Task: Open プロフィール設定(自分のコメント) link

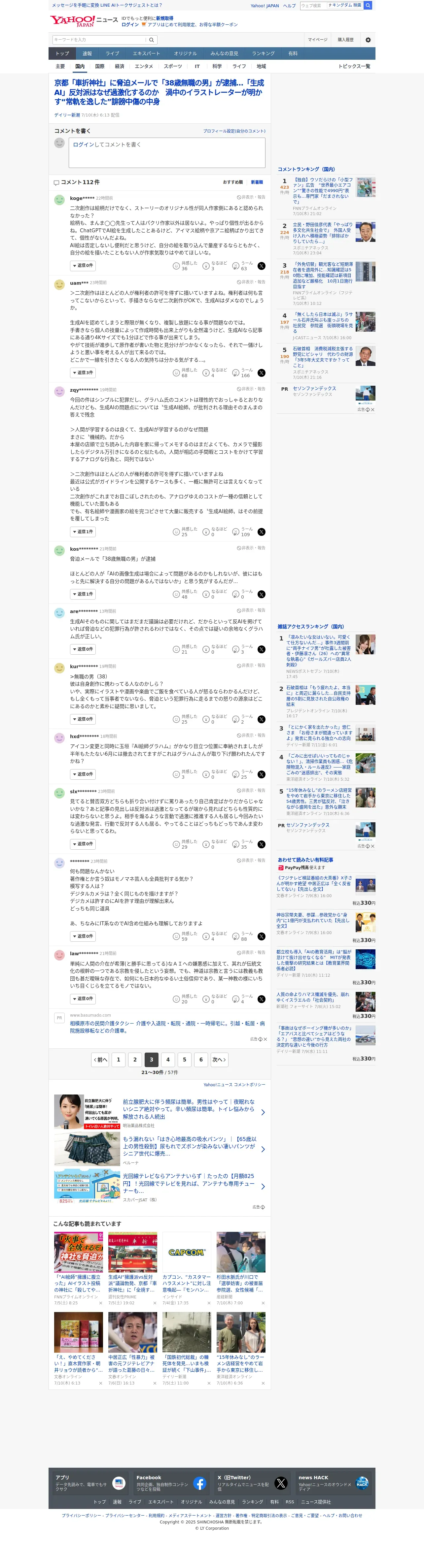Action: click(x=234, y=131)
